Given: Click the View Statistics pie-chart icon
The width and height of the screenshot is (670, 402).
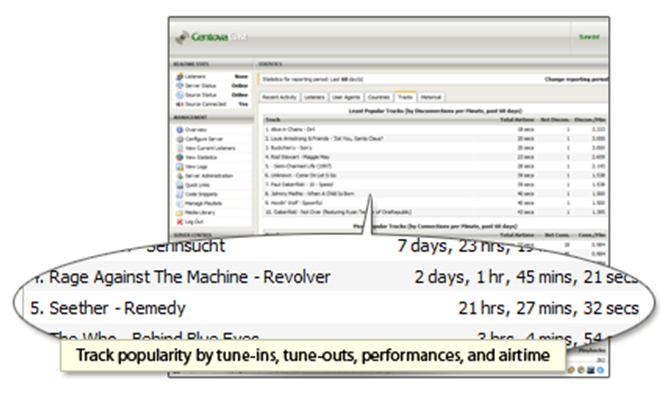Looking at the screenshot, I should coord(180,157).
